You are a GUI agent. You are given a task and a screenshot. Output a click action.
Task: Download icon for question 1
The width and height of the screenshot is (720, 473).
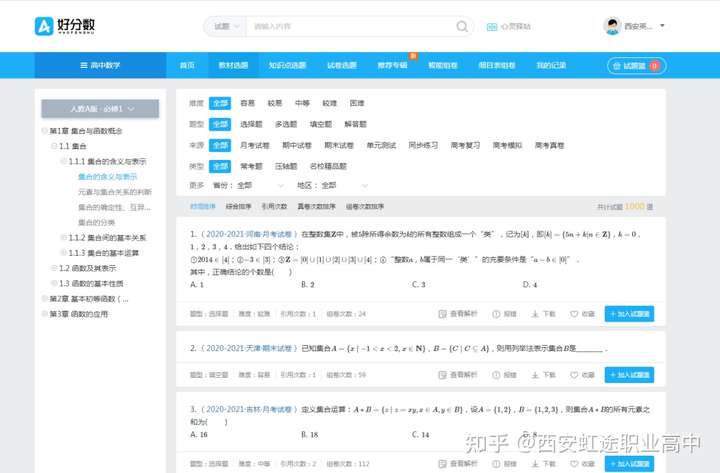(535, 314)
